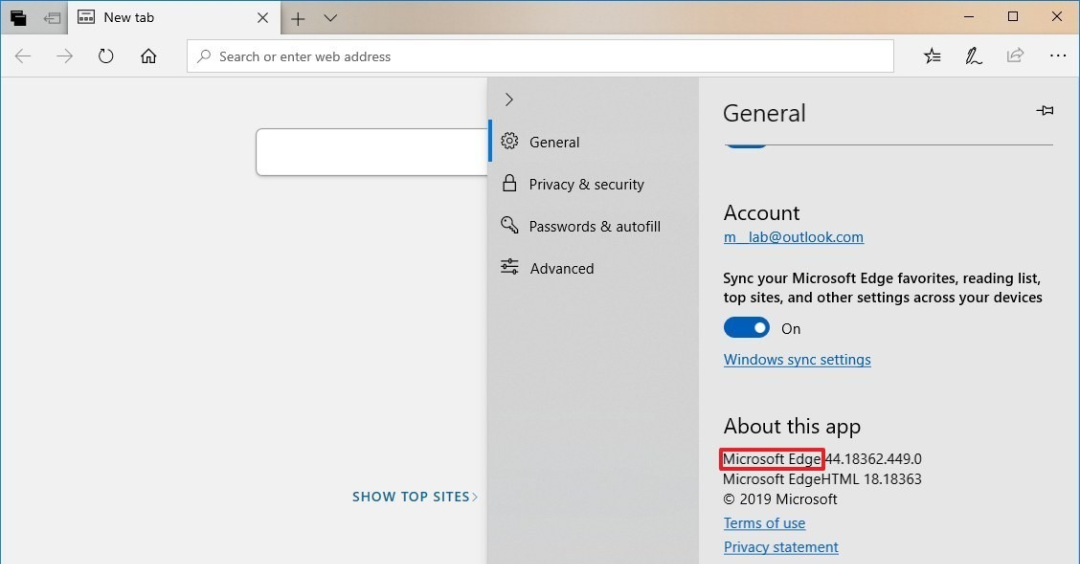1080x564 pixels.
Task: Pin the settings pane
Action: pyautogui.click(x=1045, y=110)
